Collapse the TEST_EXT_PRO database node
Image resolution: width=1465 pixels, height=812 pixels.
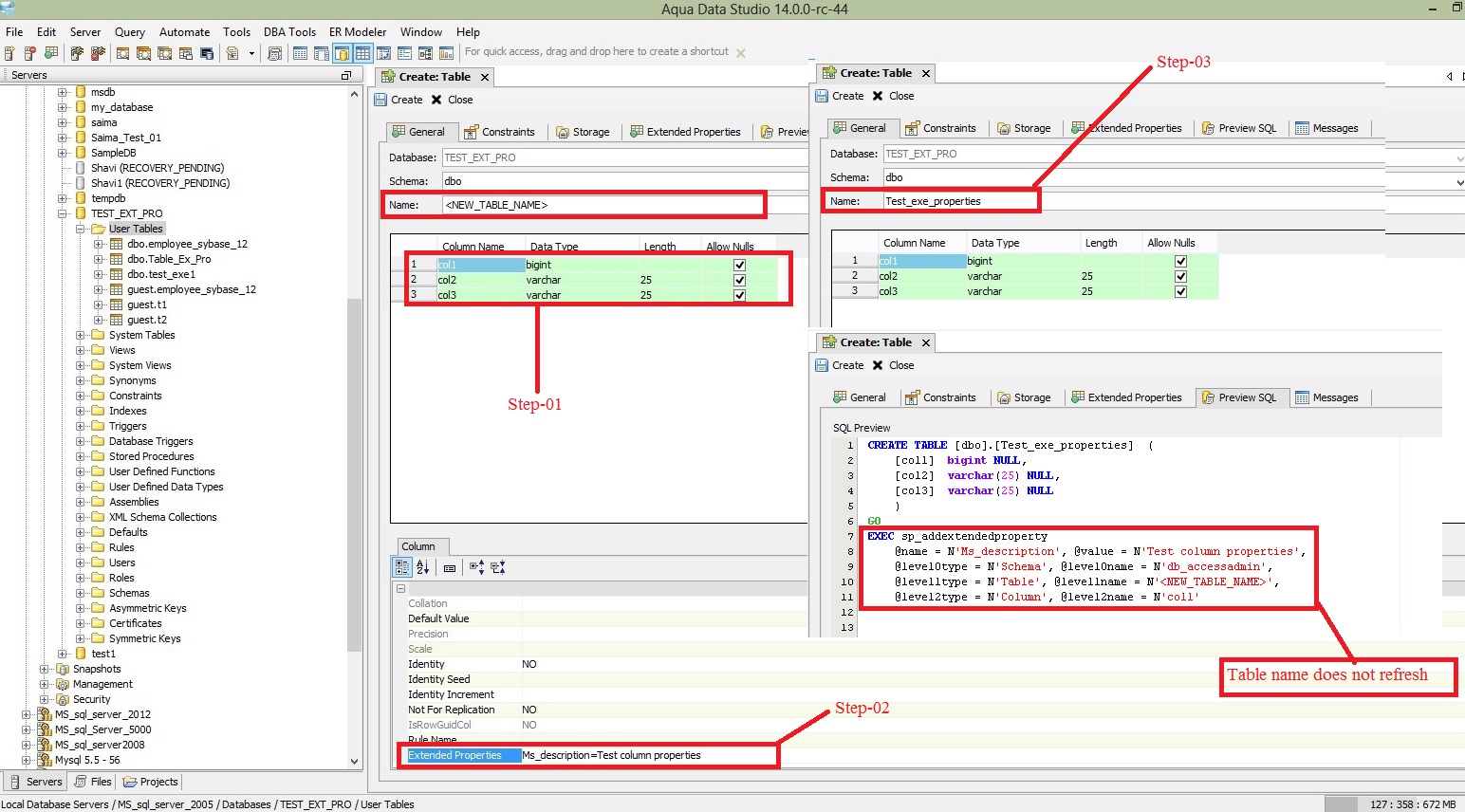coord(63,213)
